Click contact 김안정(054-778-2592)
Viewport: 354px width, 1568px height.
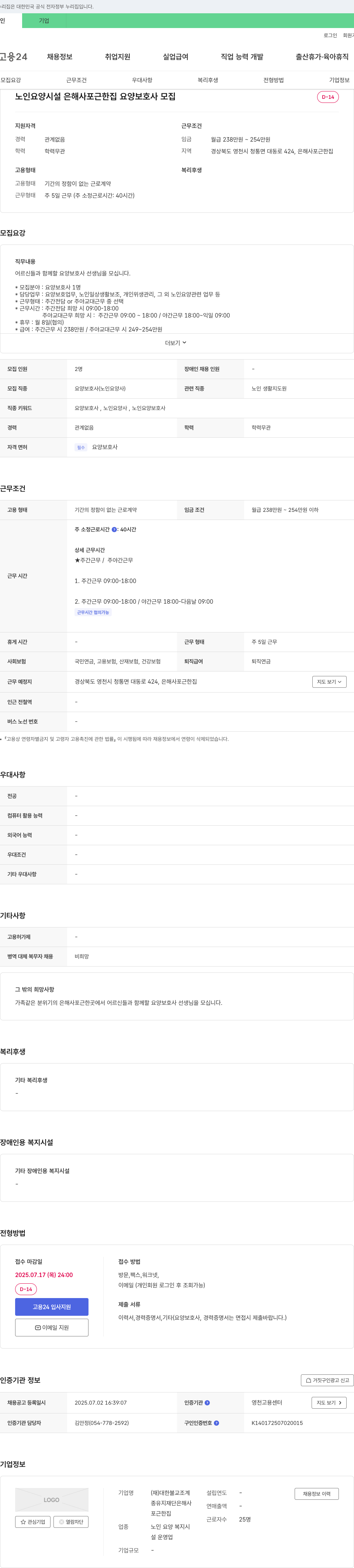pyautogui.click(x=101, y=1423)
